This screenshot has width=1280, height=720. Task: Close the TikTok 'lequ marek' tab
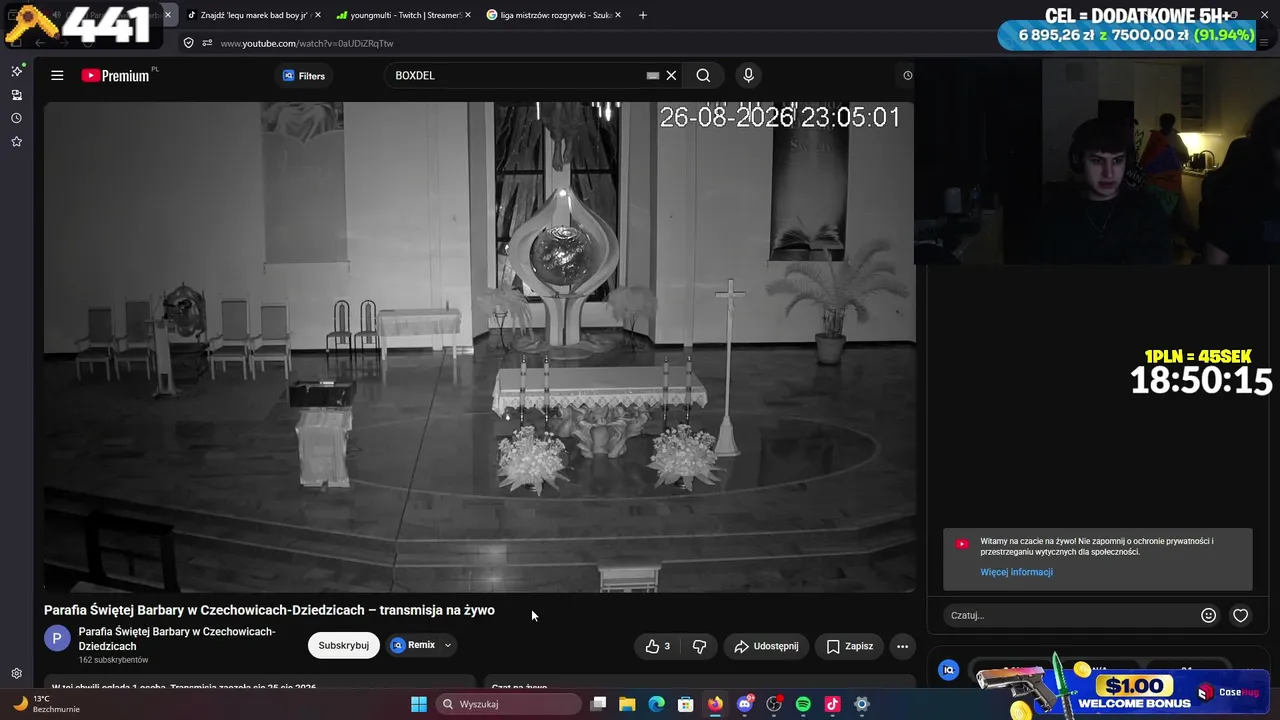317,15
